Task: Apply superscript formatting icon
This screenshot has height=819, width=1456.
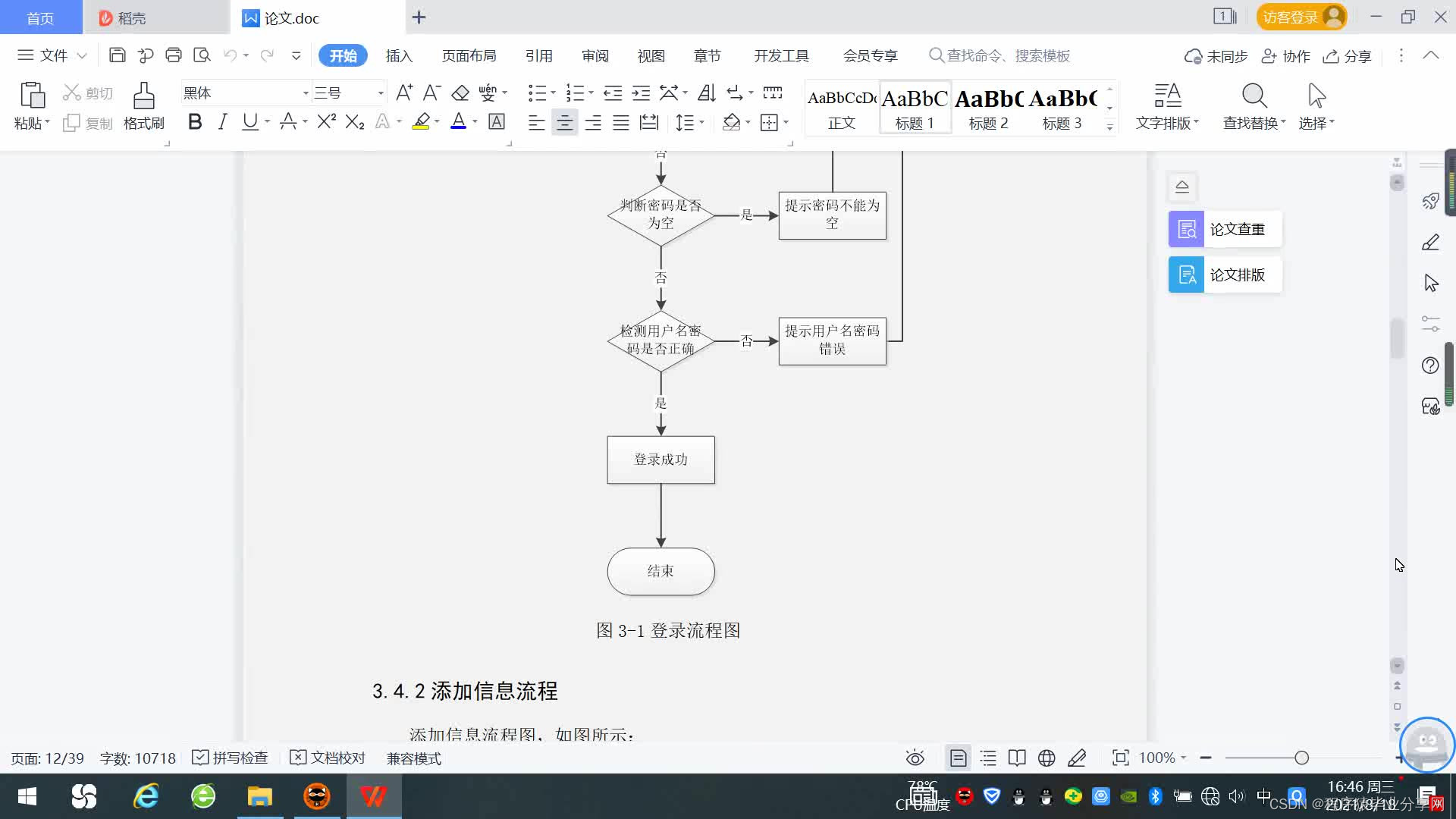Action: coord(326,121)
